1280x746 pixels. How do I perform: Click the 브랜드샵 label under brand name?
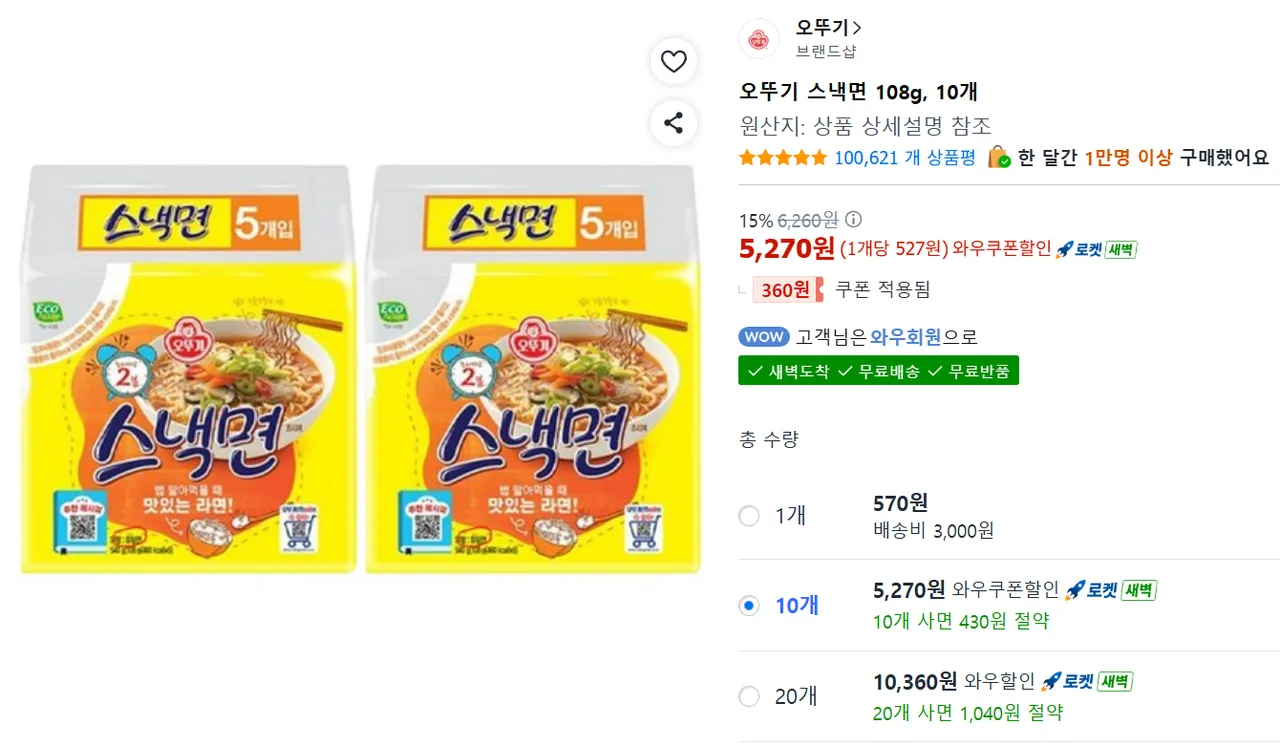826,52
